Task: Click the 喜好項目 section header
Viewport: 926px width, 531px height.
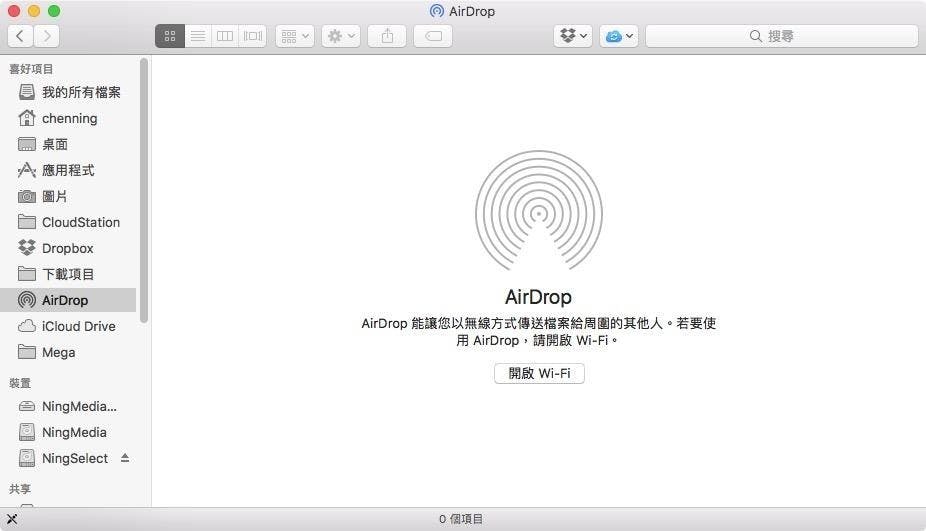Action: (x=31, y=69)
